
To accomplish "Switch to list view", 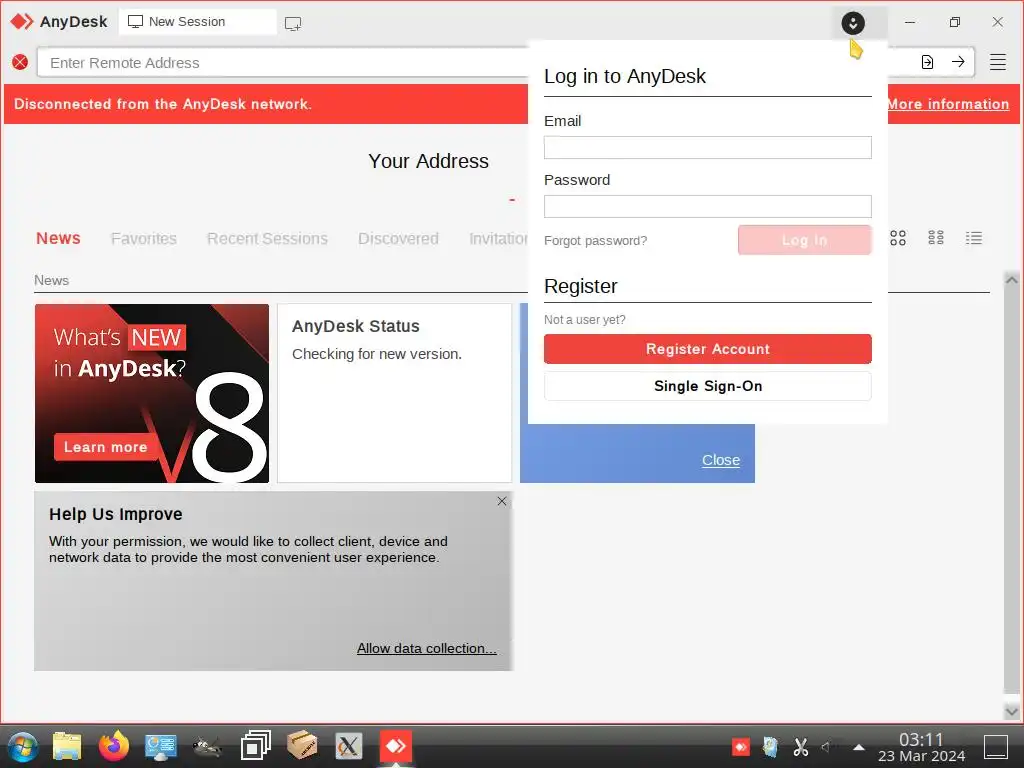I will point(974,238).
